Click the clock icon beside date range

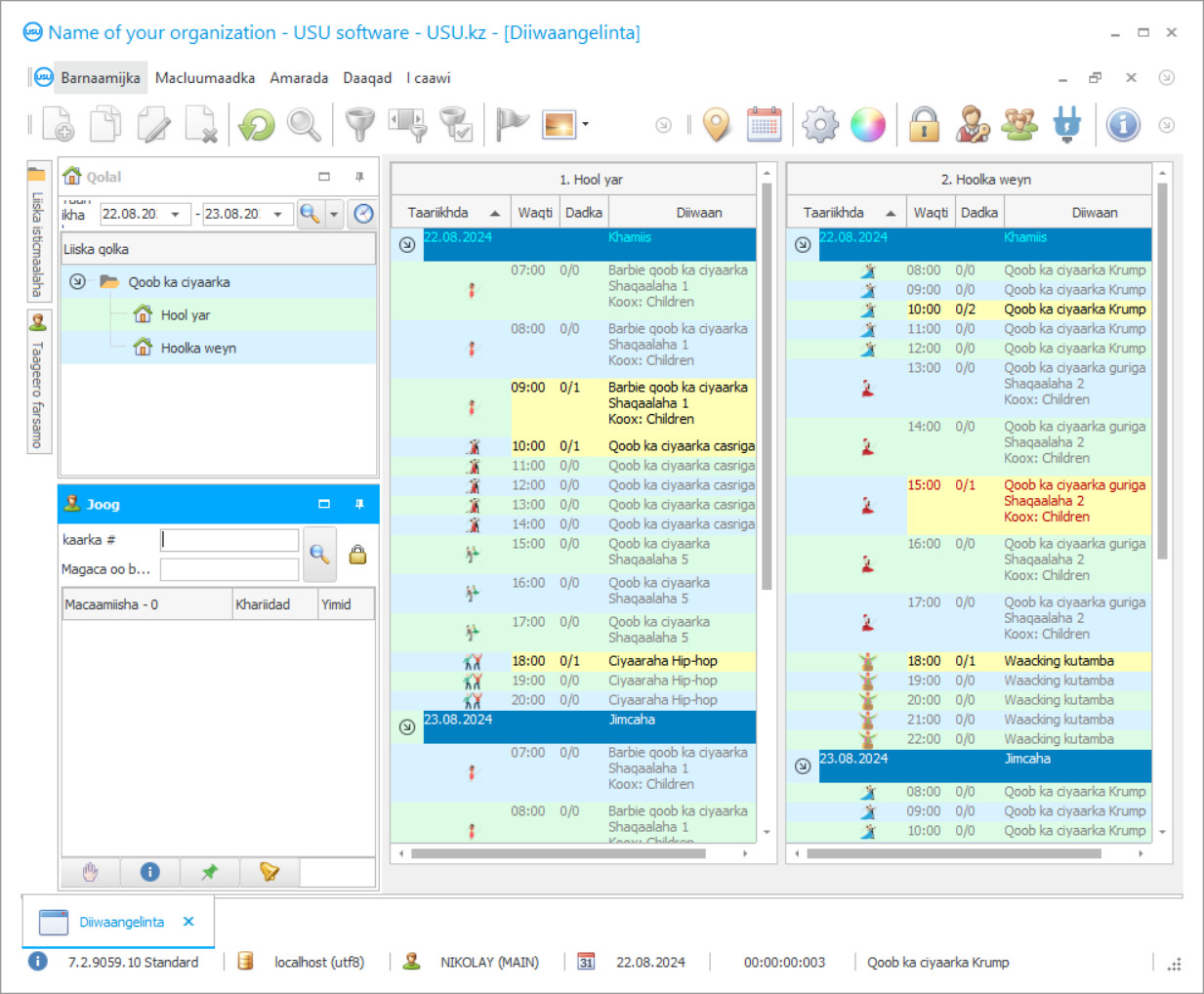coord(363,214)
